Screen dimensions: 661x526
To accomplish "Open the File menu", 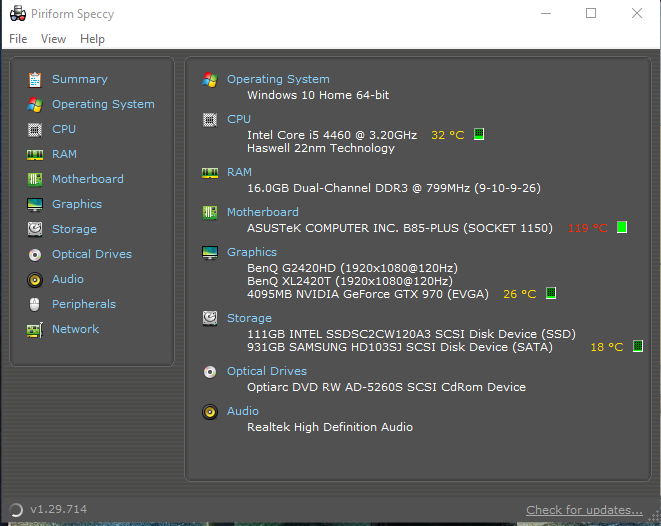I will click(18, 39).
